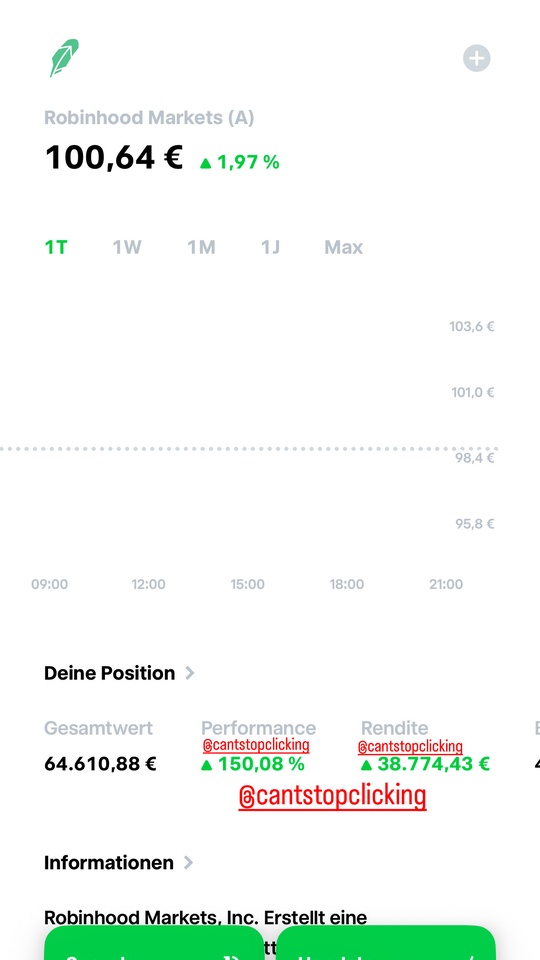
Task: Open Deine Position chevron arrow
Action: click(190, 673)
